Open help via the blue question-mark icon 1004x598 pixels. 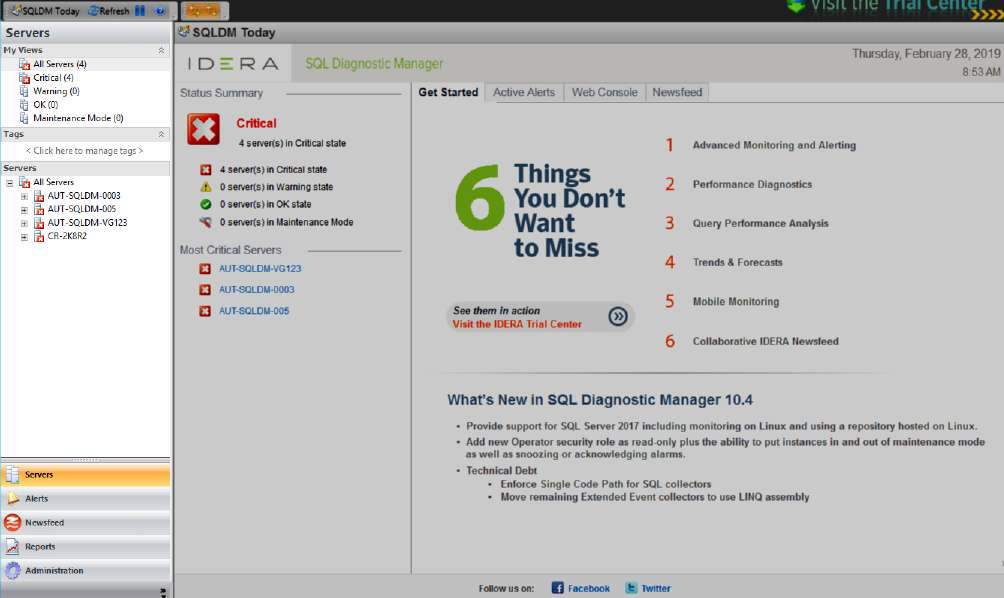pyautogui.click(x=160, y=11)
